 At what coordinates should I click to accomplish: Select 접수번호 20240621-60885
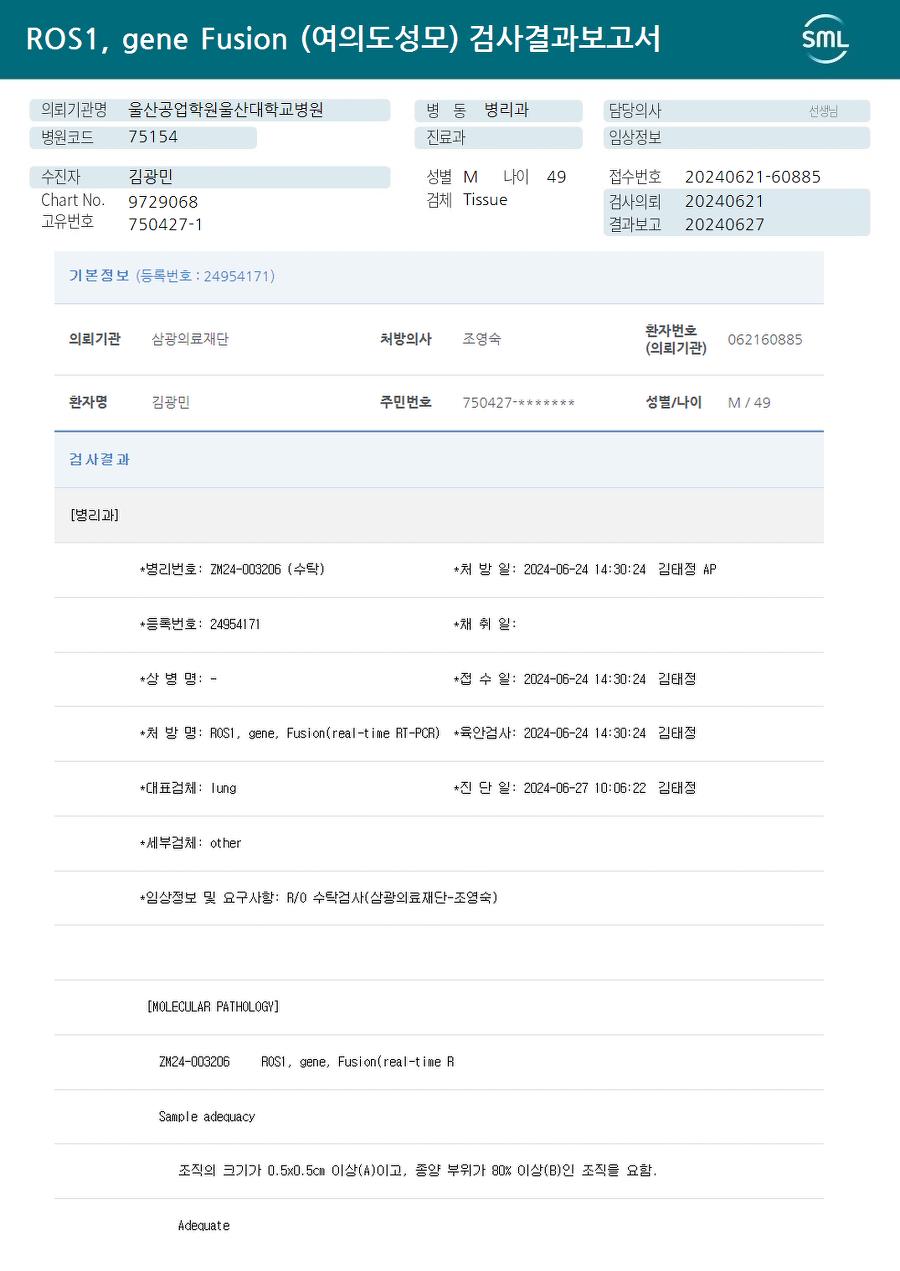(x=715, y=177)
